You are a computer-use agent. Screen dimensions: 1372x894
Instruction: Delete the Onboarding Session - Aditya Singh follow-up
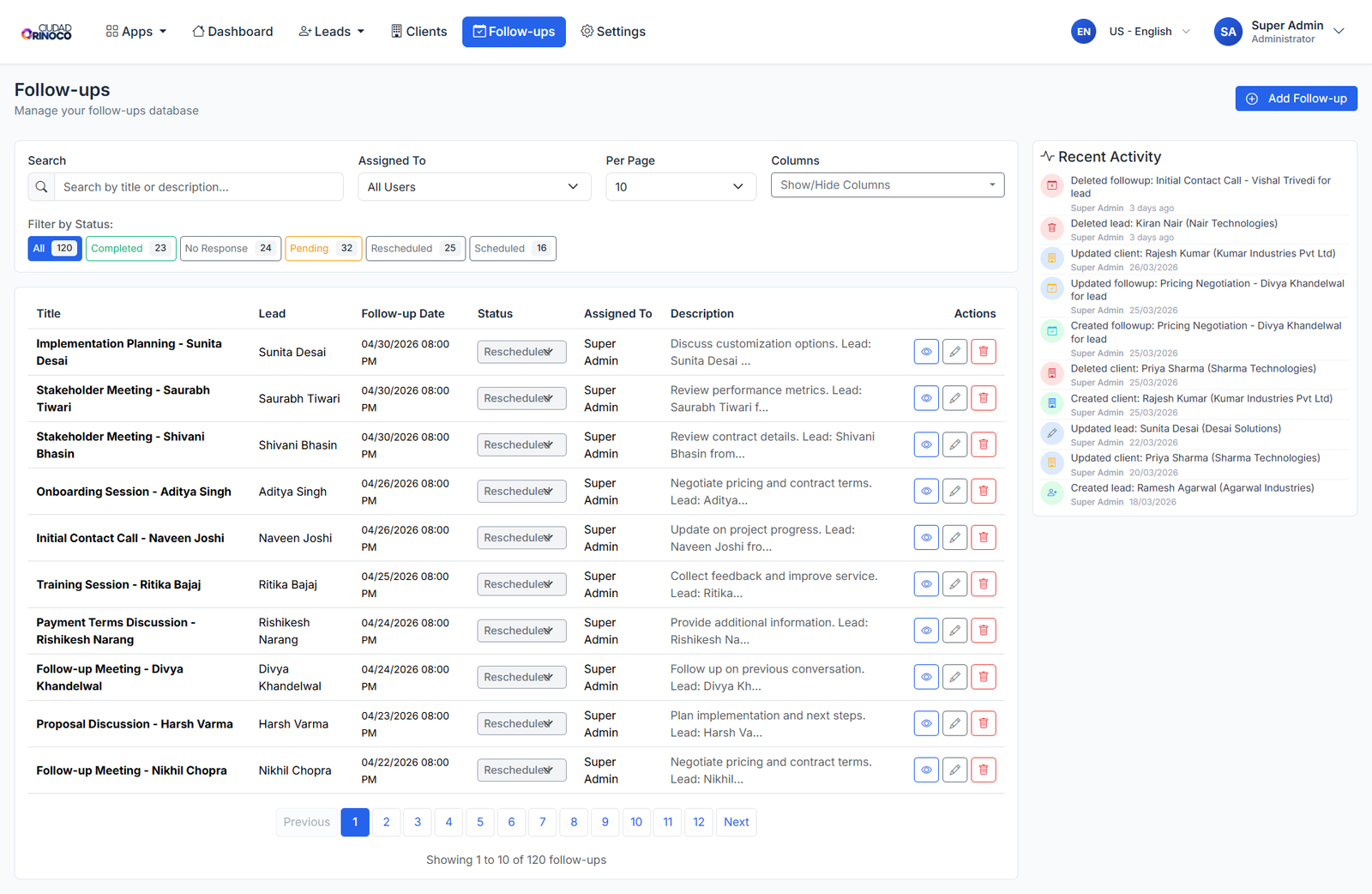[984, 492]
